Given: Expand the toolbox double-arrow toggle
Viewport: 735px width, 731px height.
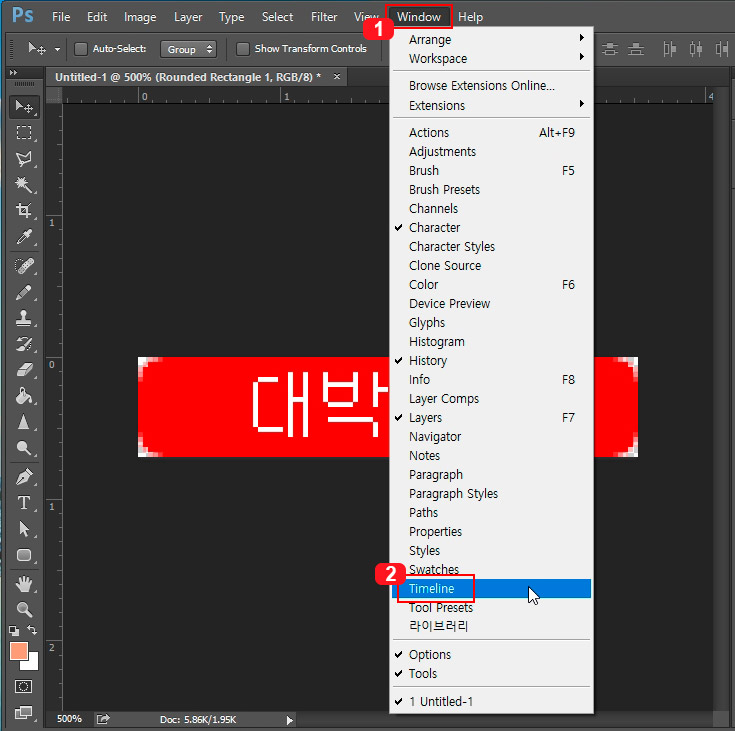Looking at the screenshot, I should click(x=14, y=73).
